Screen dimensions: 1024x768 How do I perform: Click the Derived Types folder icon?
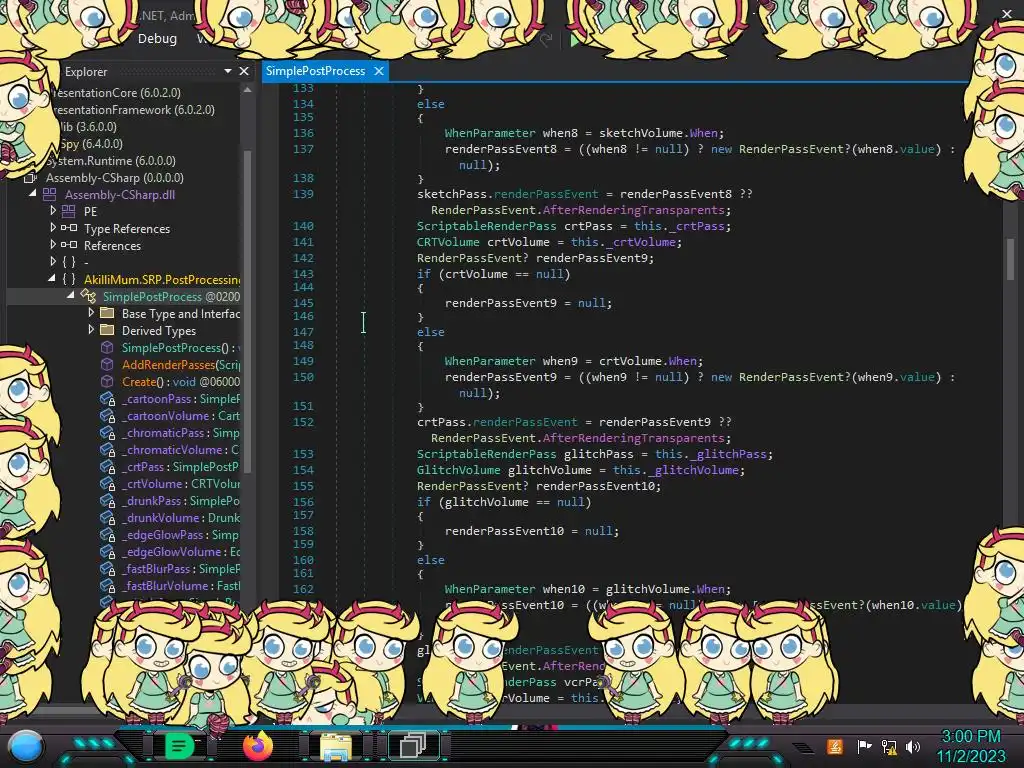(x=107, y=330)
